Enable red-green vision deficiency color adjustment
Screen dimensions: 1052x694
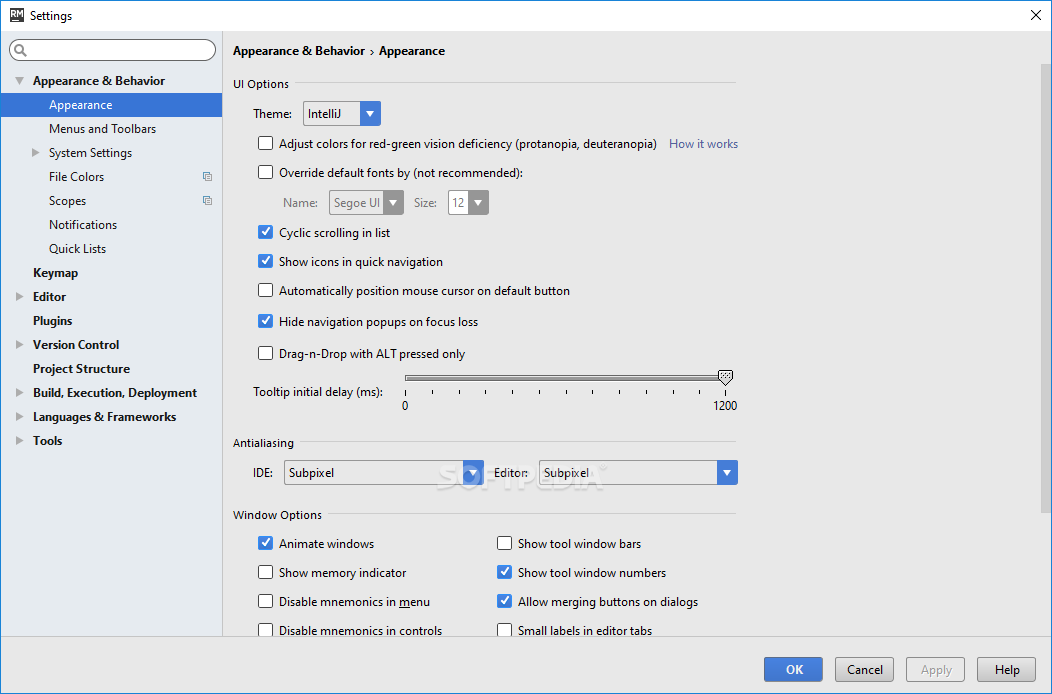(266, 144)
